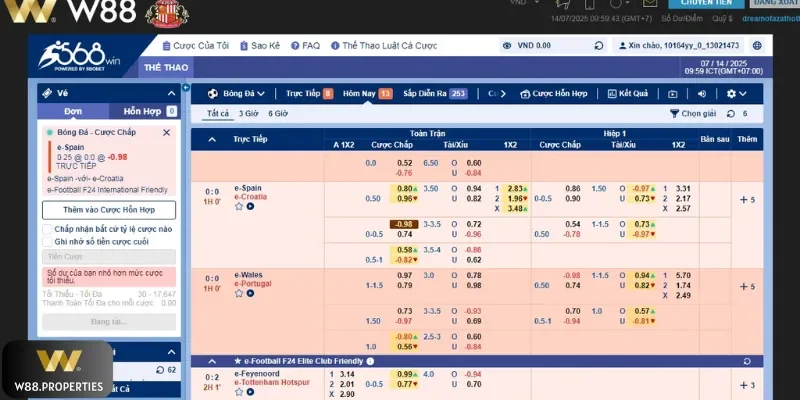Enable 'Chấp nhận bất cứ tỷ lệ cược nào'

click(48, 229)
